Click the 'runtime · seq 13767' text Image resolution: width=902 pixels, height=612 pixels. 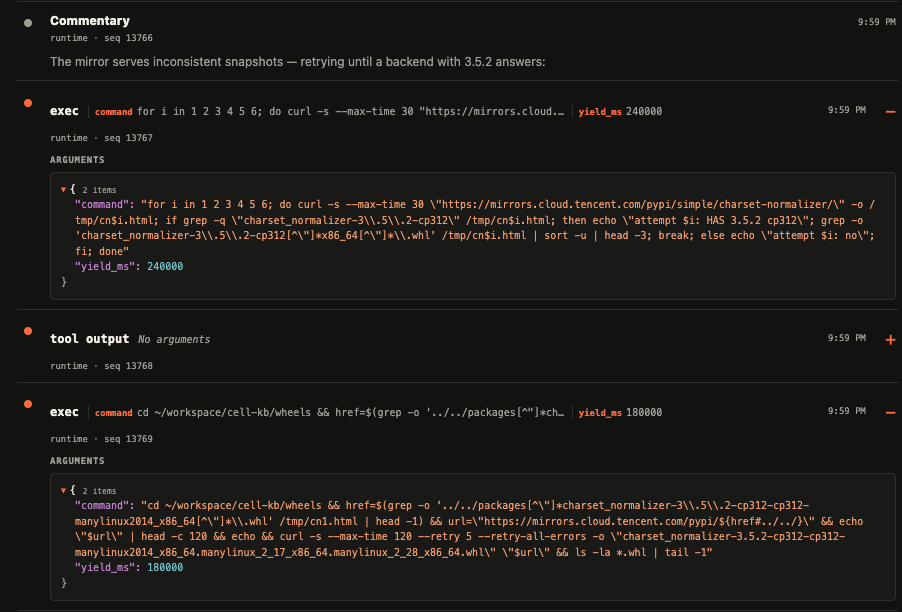101,138
